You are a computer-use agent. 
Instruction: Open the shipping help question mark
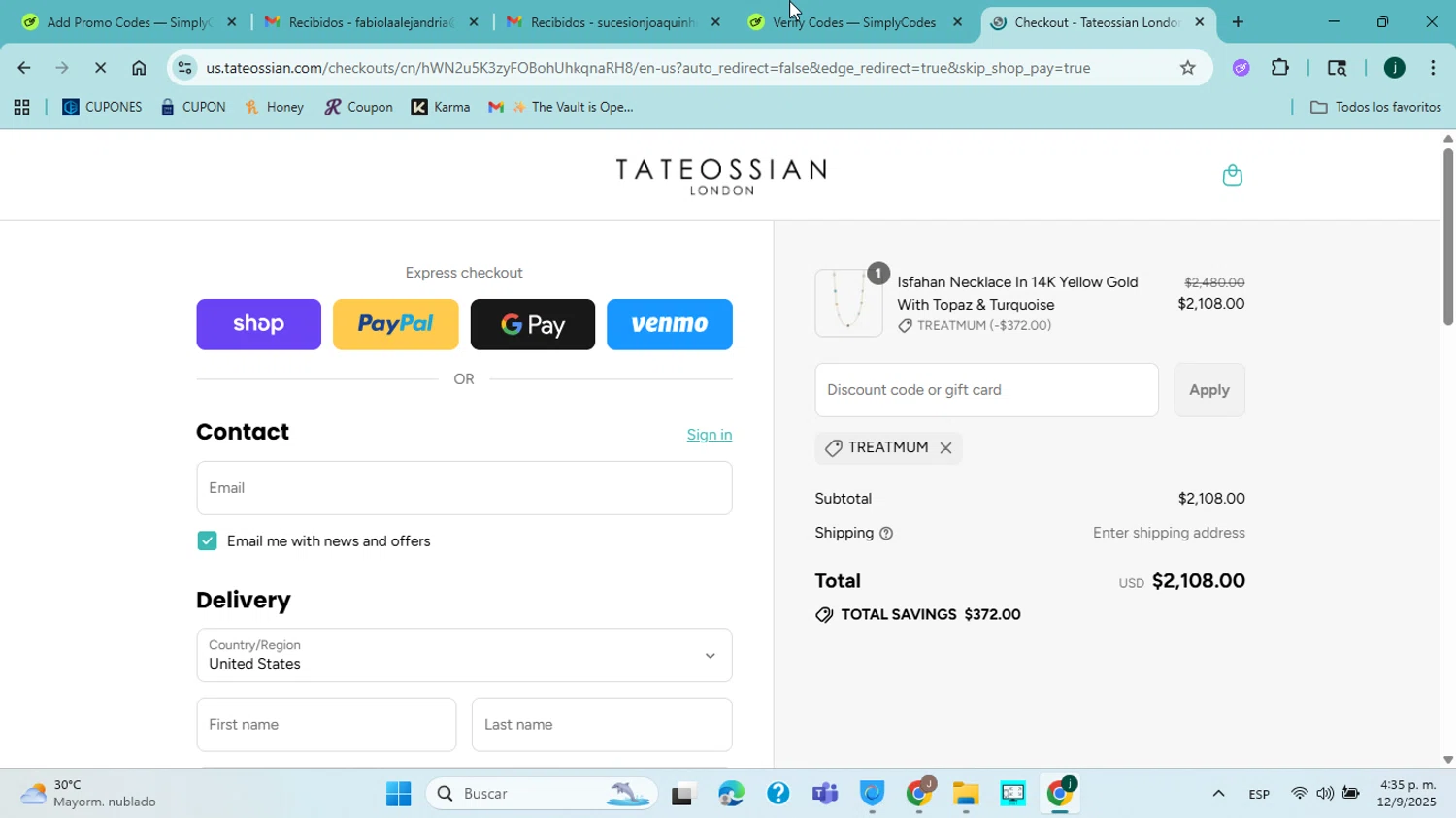pyautogui.click(x=886, y=533)
